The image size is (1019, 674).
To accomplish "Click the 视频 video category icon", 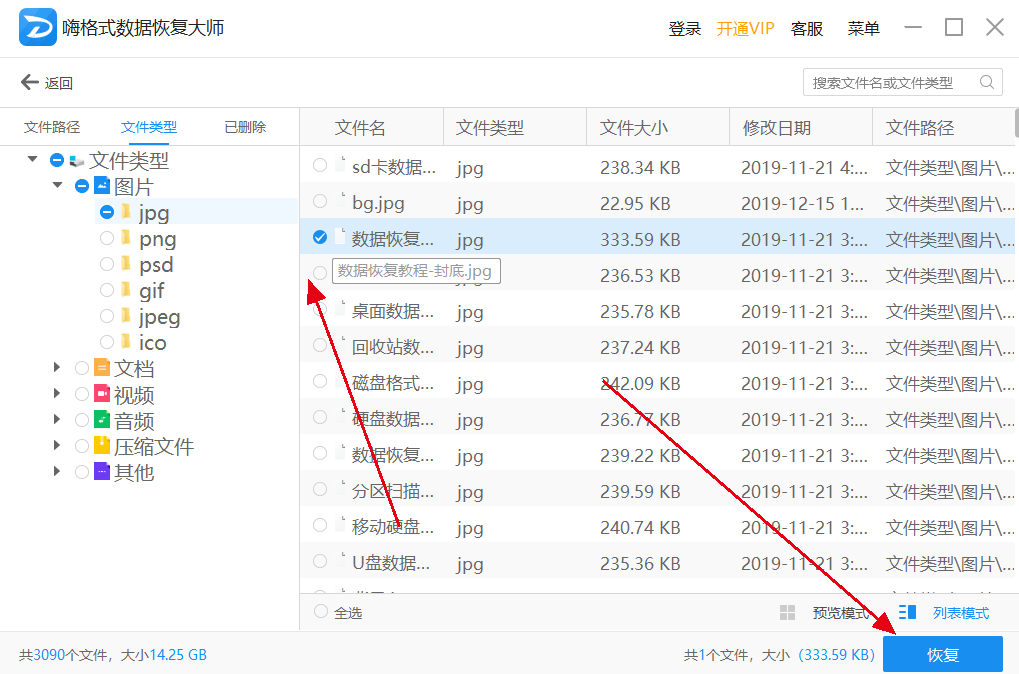I will tap(102, 393).
